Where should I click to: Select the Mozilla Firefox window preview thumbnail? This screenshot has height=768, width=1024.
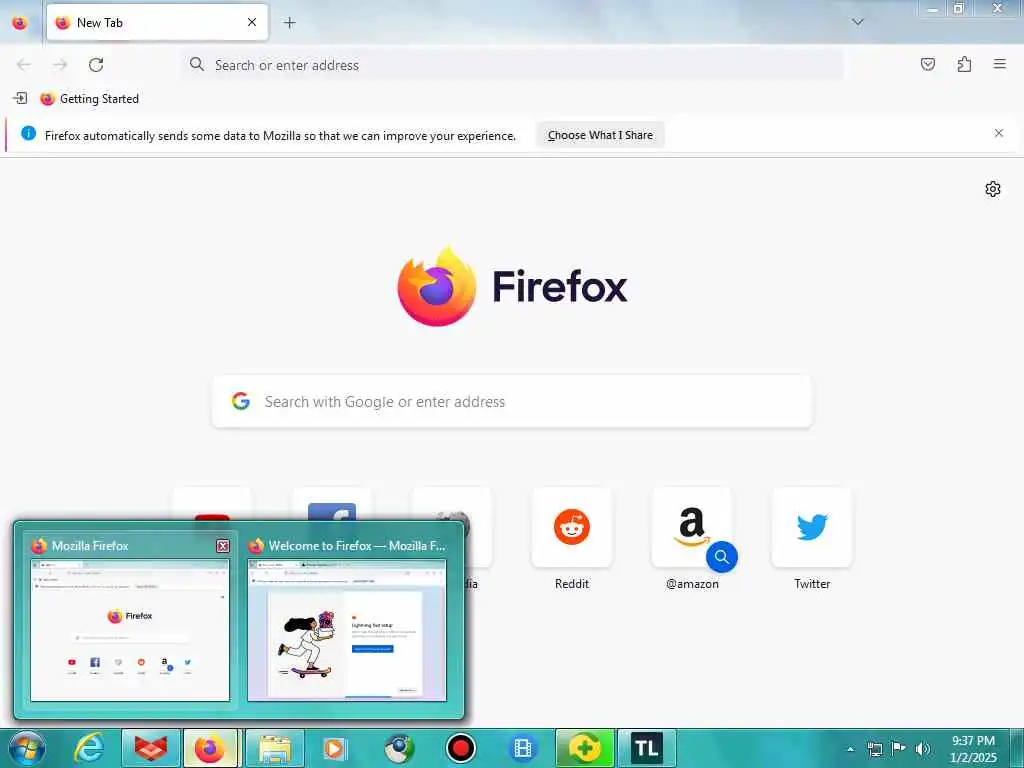coord(130,630)
